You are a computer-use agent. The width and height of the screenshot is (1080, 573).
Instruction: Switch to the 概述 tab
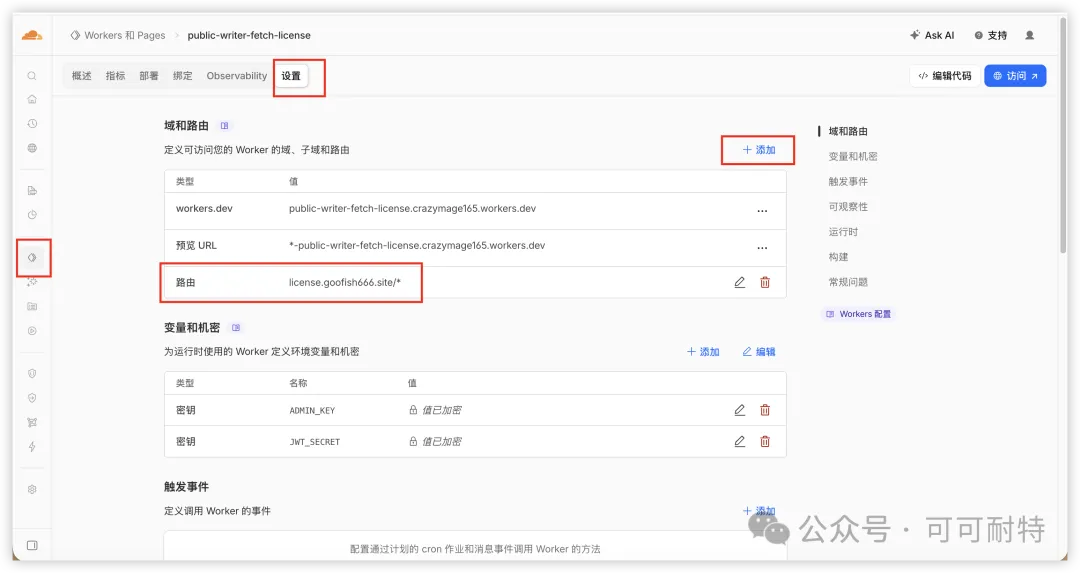pyautogui.click(x=82, y=76)
